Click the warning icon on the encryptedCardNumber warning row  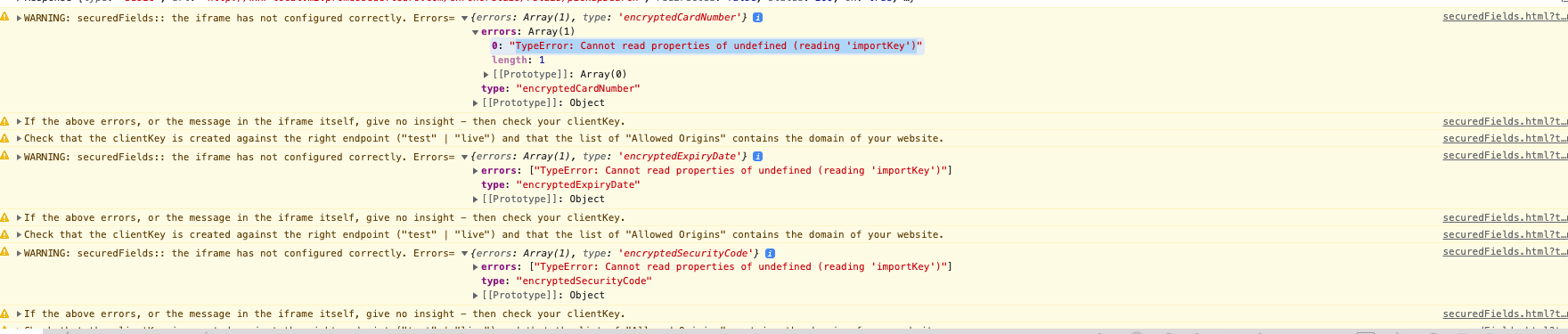click(5, 17)
